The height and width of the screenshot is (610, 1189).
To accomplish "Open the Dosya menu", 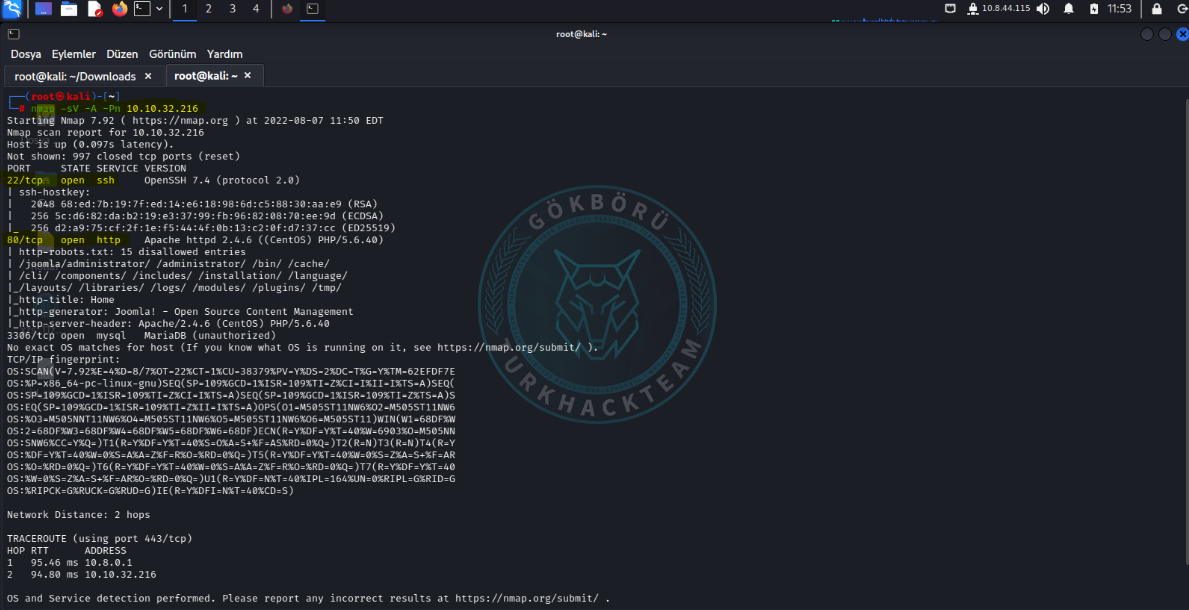I will [x=26, y=55].
